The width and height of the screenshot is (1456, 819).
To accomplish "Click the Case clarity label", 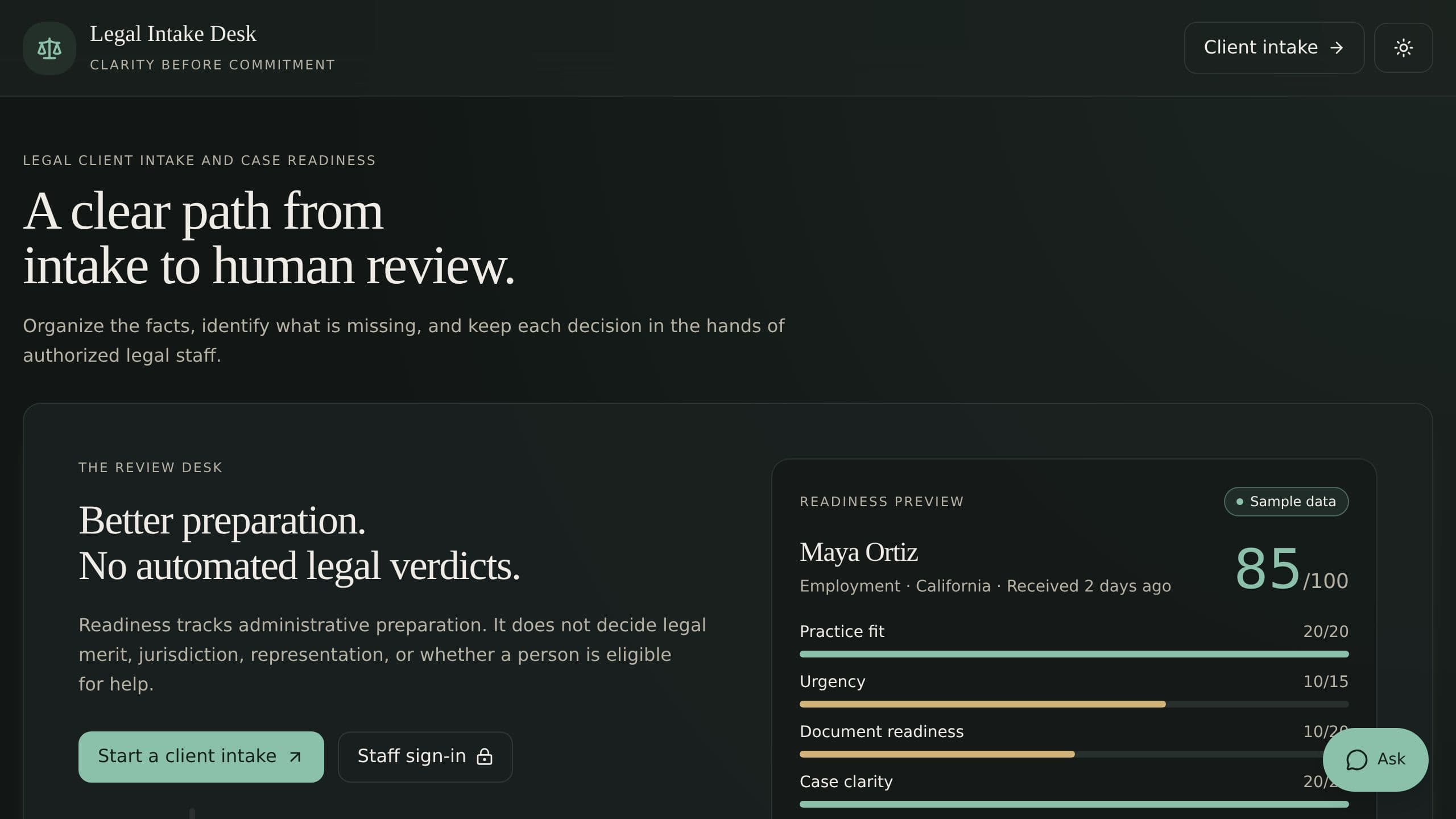I will click(846, 782).
